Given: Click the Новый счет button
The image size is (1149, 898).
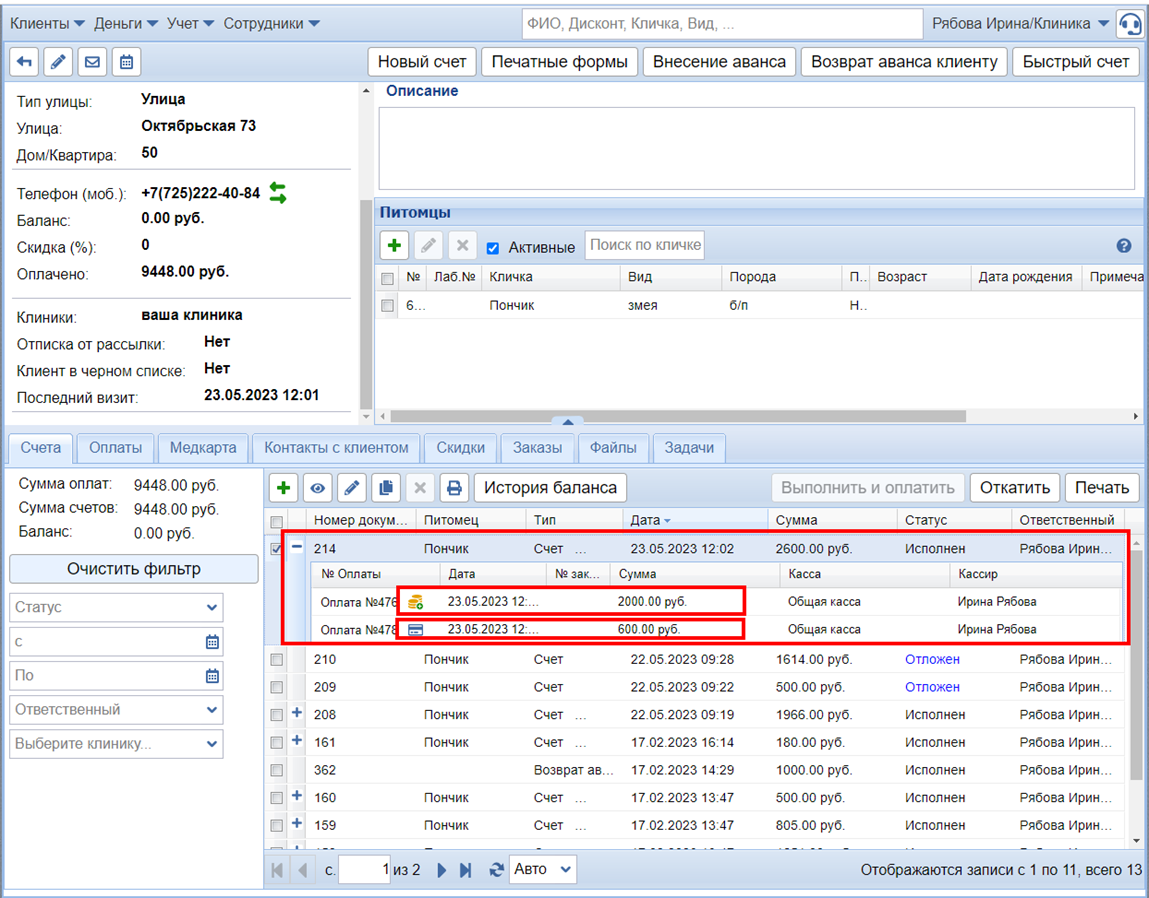Looking at the screenshot, I should pos(422,62).
